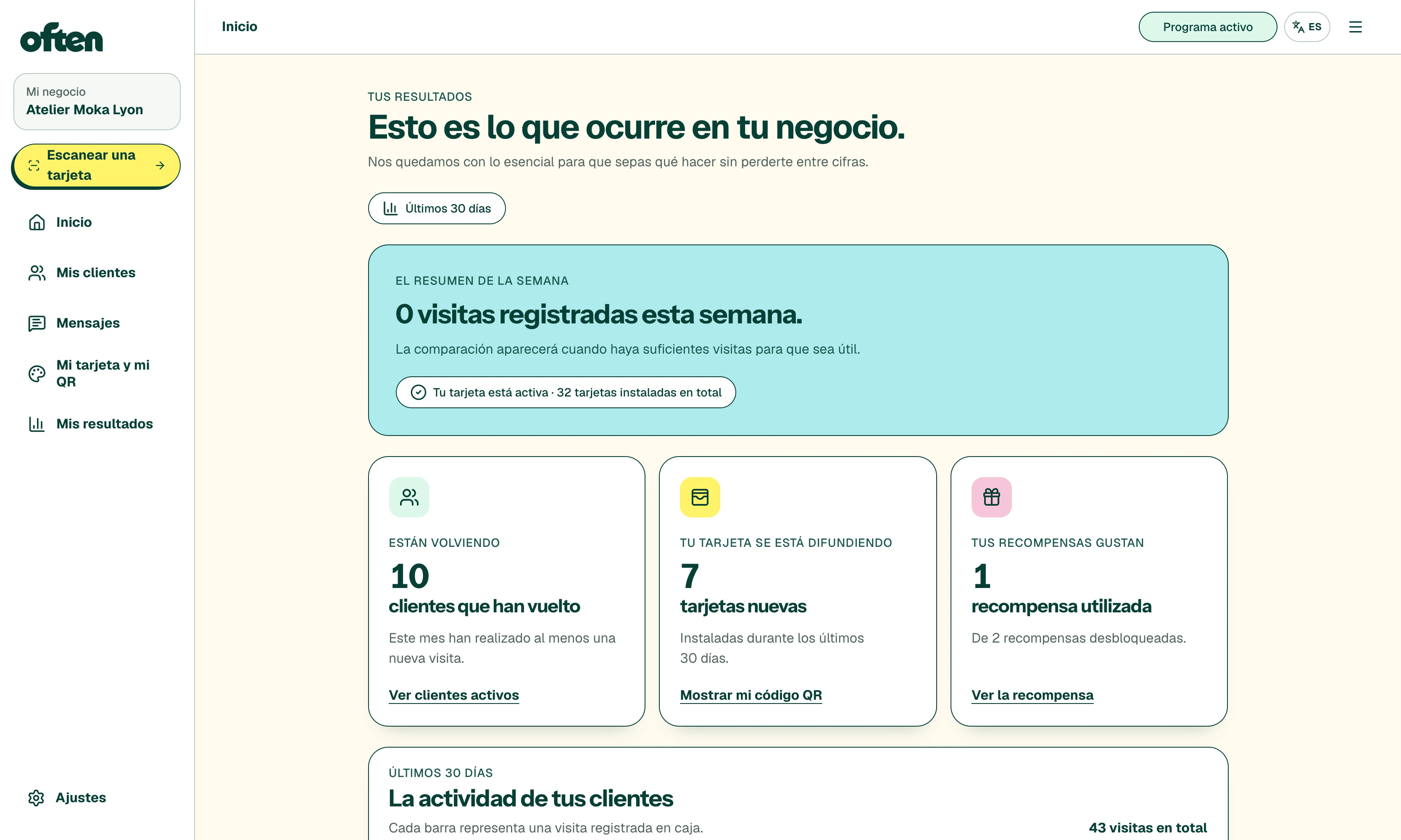Click 'ESTÁN VOLVIENDO' card label
1401x840 pixels.
click(x=444, y=543)
